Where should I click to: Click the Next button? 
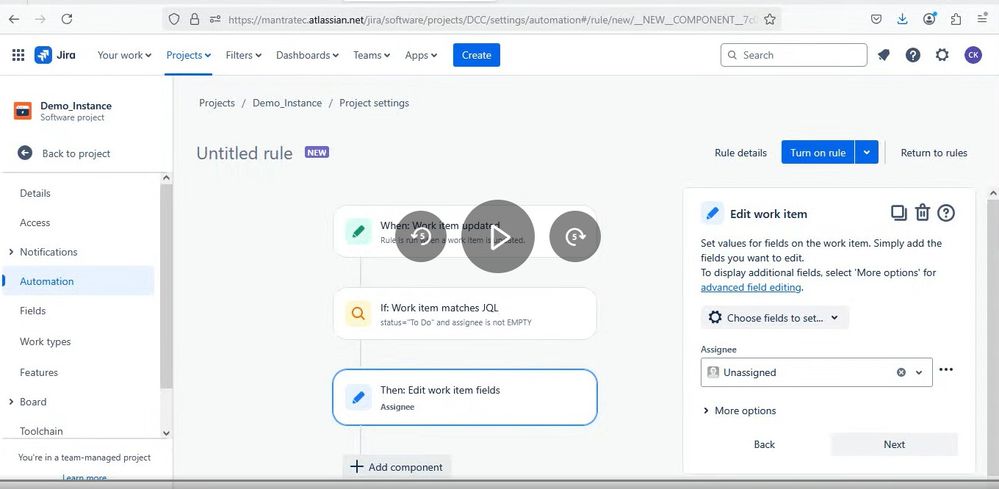tap(894, 444)
